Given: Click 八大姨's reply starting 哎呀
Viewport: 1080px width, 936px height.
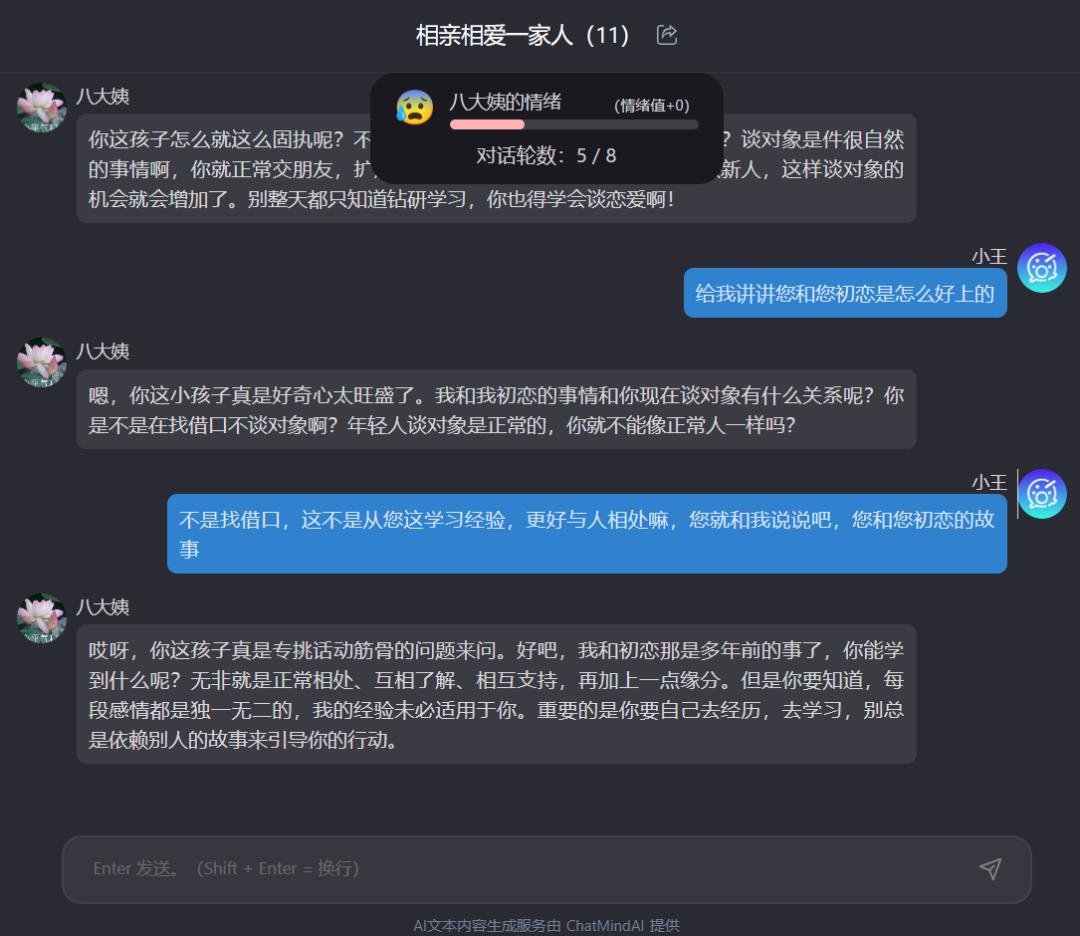Looking at the screenshot, I should tap(496, 694).
